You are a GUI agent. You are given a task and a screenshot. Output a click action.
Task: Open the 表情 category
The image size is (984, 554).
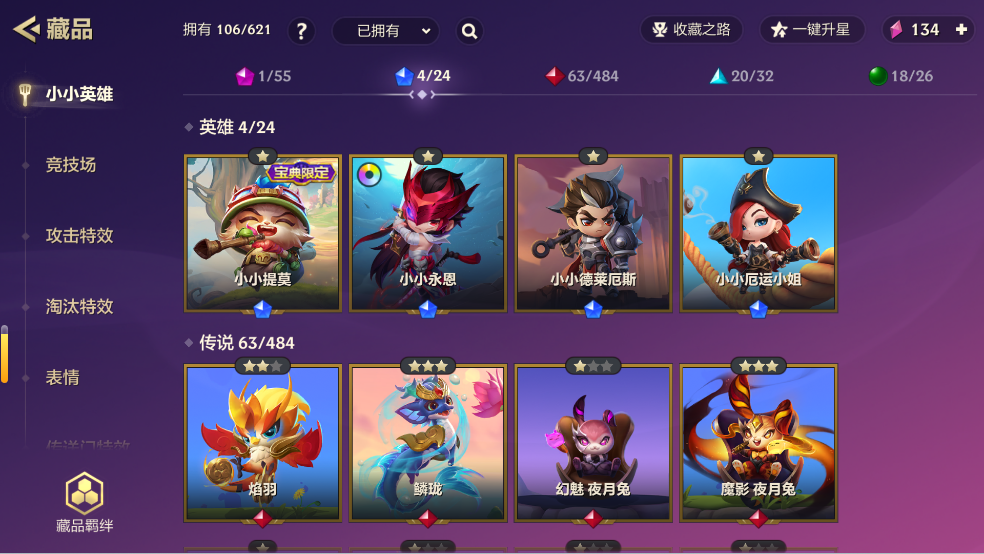(x=63, y=378)
